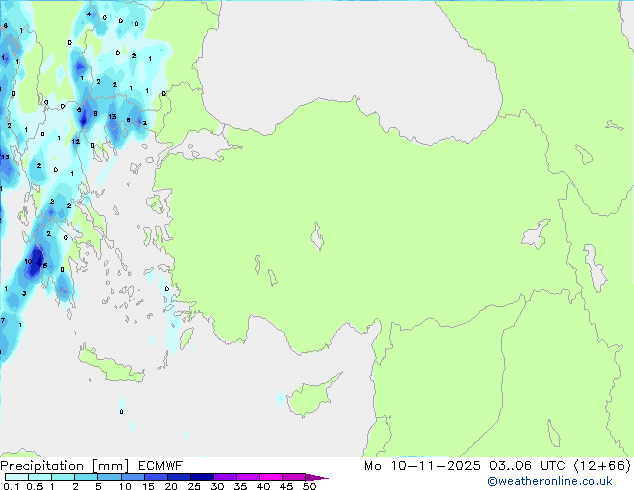
Task: Click the 'ECMWF' model label
Action: tap(161, 466)
